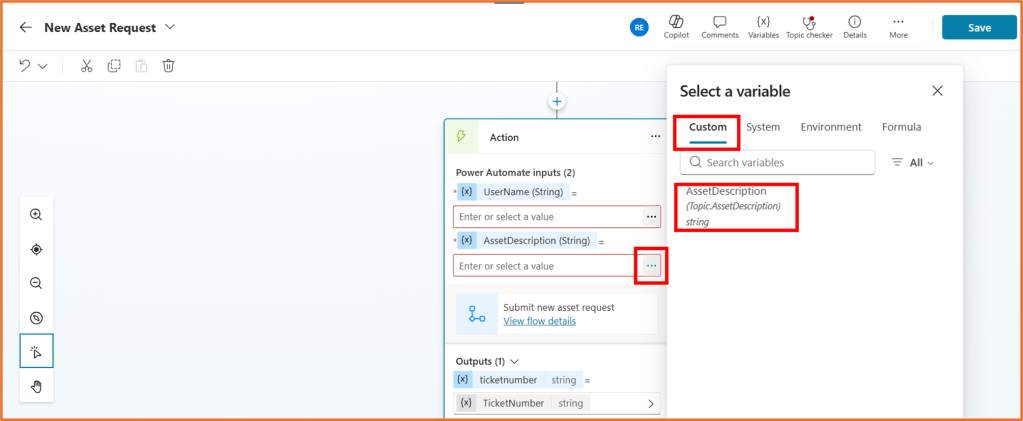Click the Action node lightning icon
1023x421 pixels.
[x=462, y=136]
